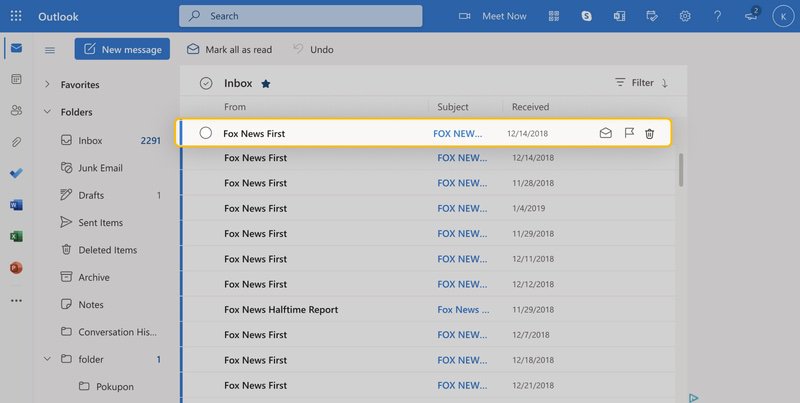Open the Sent Items folder
The width and height of the screenshot is (800, 403).
point(110,222)
